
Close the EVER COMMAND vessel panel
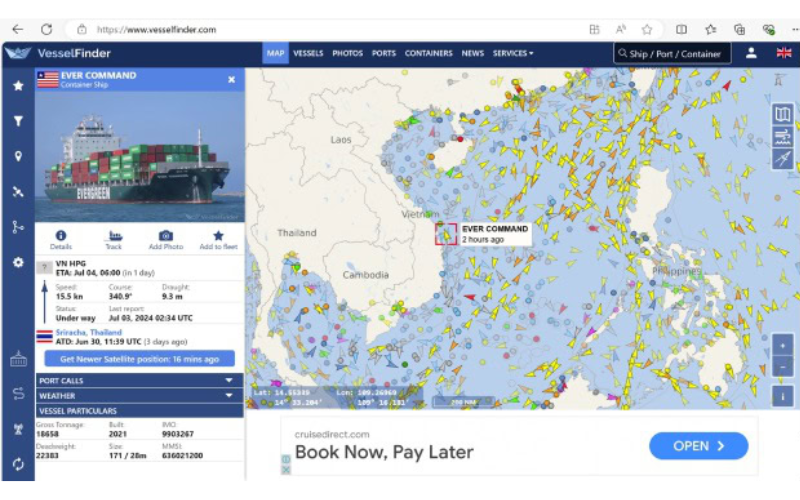[x=232, y=80]
